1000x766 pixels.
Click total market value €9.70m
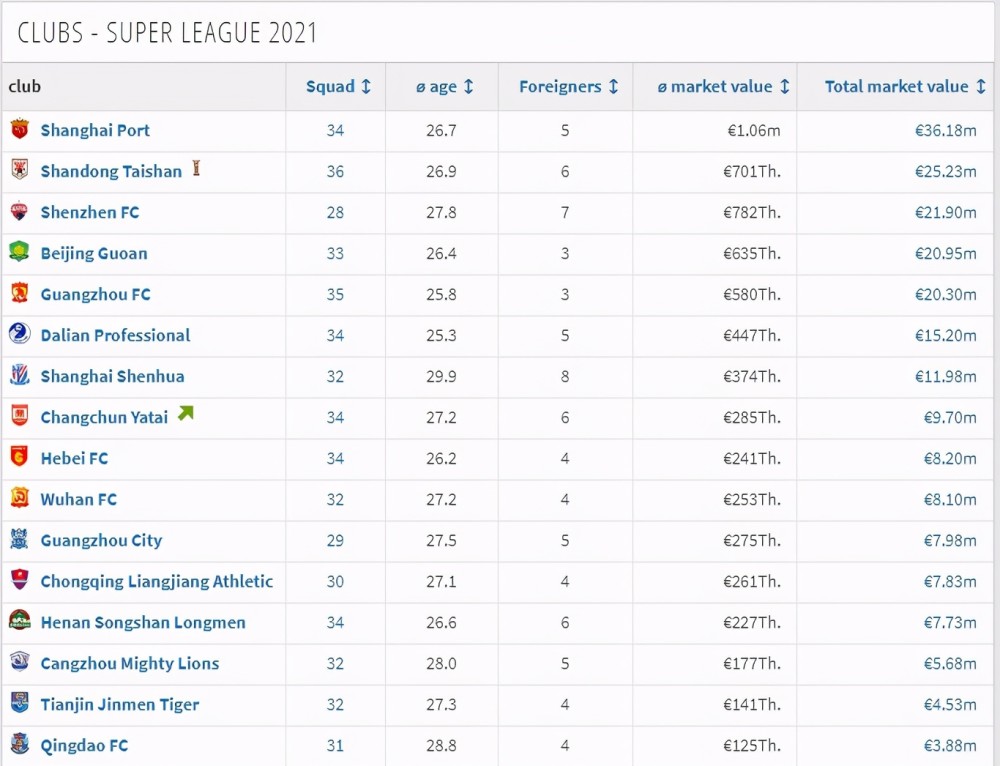click(x=950, y=417)
